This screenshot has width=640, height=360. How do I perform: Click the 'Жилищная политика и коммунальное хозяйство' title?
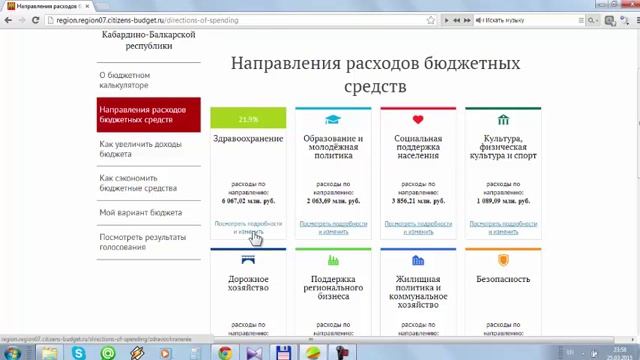tap(418, 292)
